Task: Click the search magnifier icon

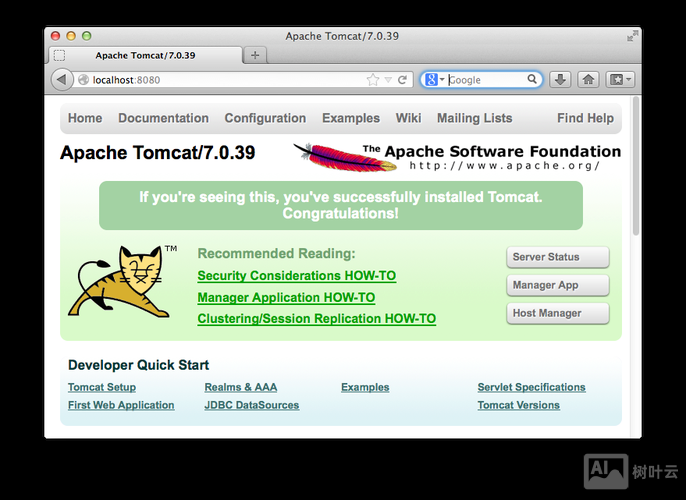Action: click(533, 80)
